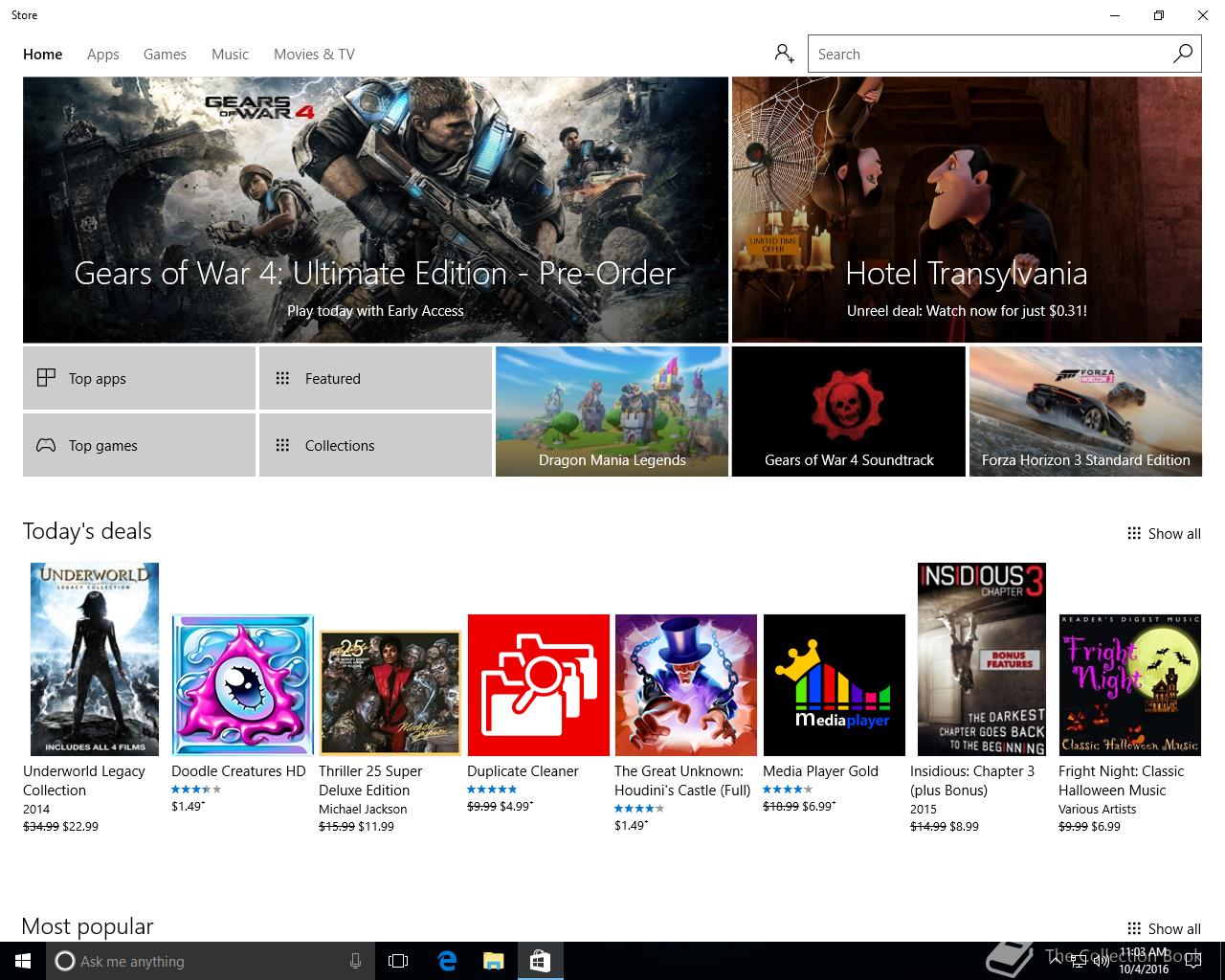This screenshot has width=1225, height=980.
Task: Open the Fright Night: Classic Halloween Music title
Action: 1122,781
